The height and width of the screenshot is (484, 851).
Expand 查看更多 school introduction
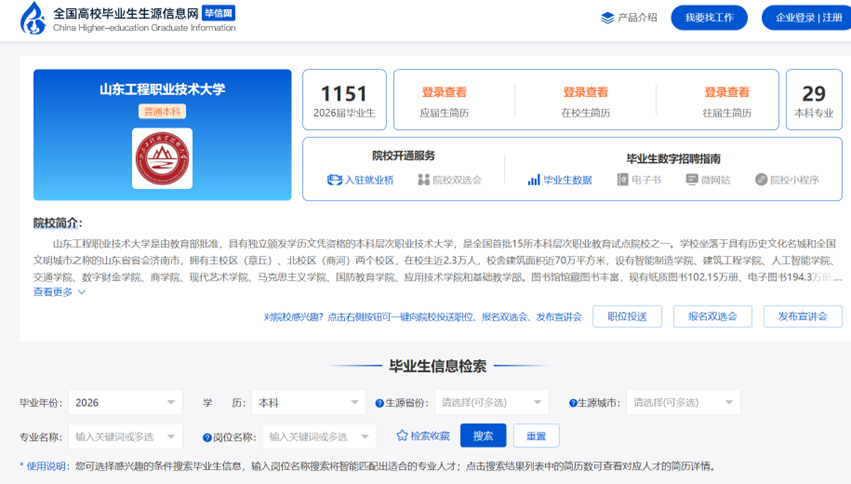point(59,292)
